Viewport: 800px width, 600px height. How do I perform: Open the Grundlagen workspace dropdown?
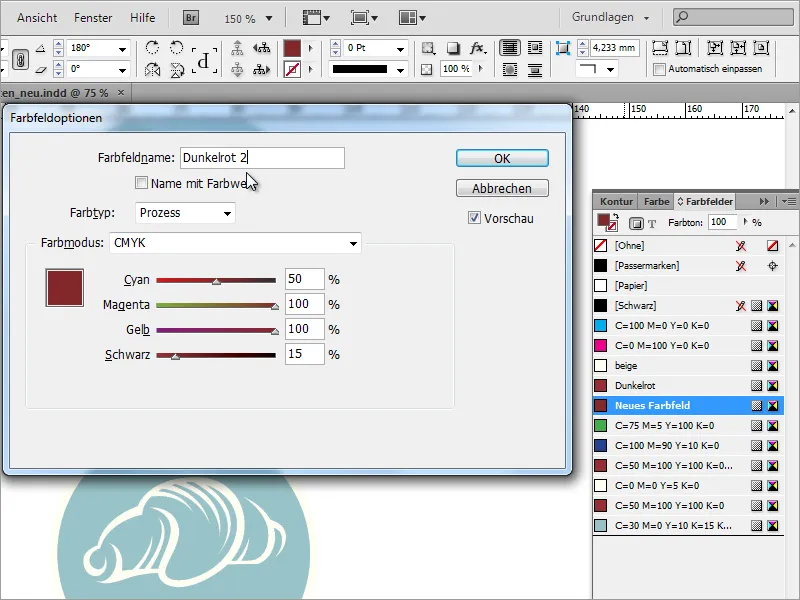(611, 17)
